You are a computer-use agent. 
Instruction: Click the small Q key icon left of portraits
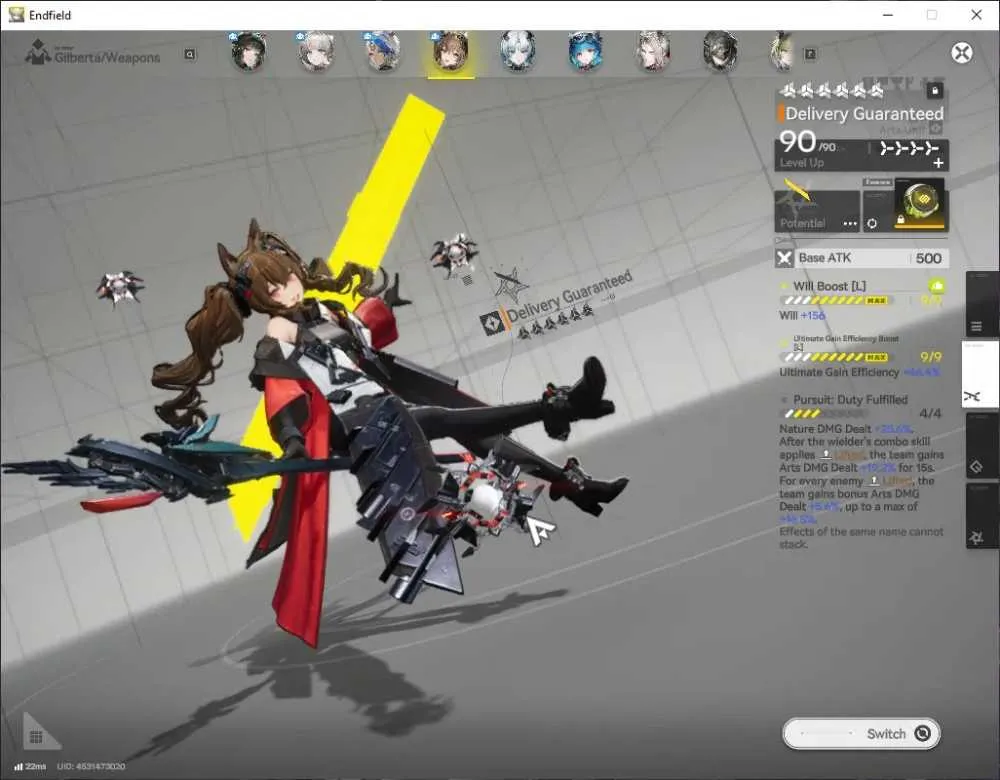click(189, 54)
